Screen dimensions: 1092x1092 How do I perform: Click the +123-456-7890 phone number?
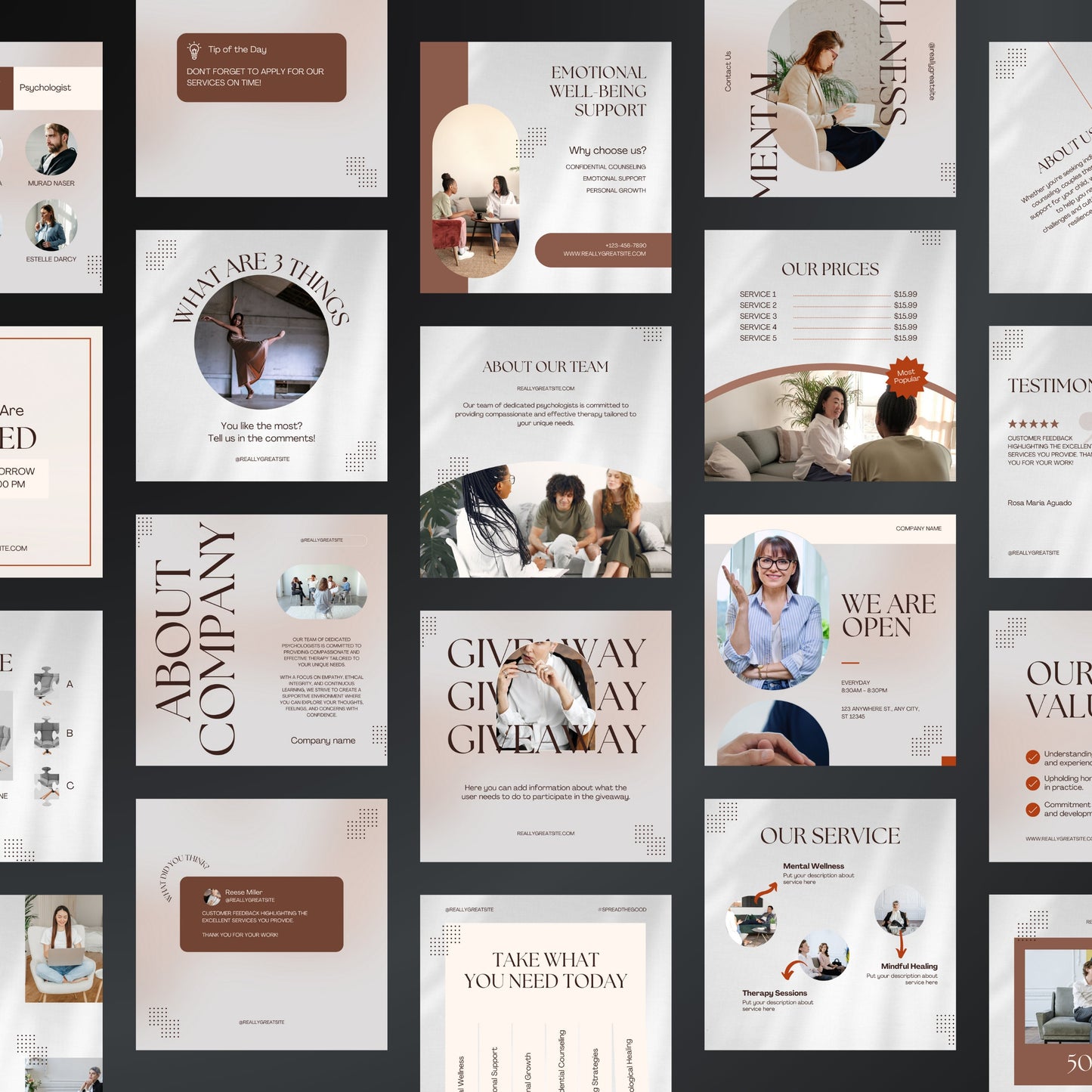coord(626,244)
